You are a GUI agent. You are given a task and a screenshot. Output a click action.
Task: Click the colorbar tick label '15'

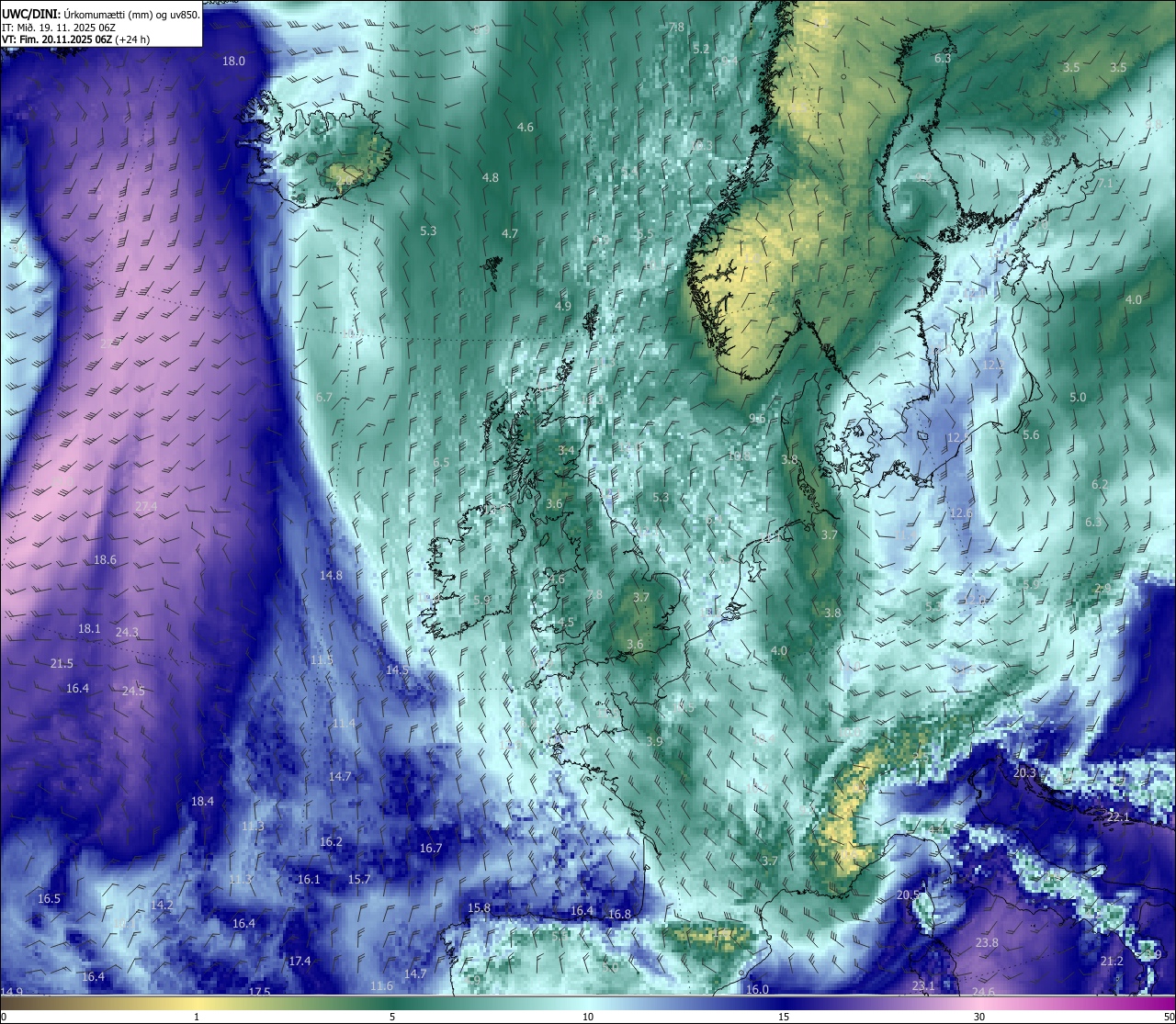click(x=784, y=1017)
